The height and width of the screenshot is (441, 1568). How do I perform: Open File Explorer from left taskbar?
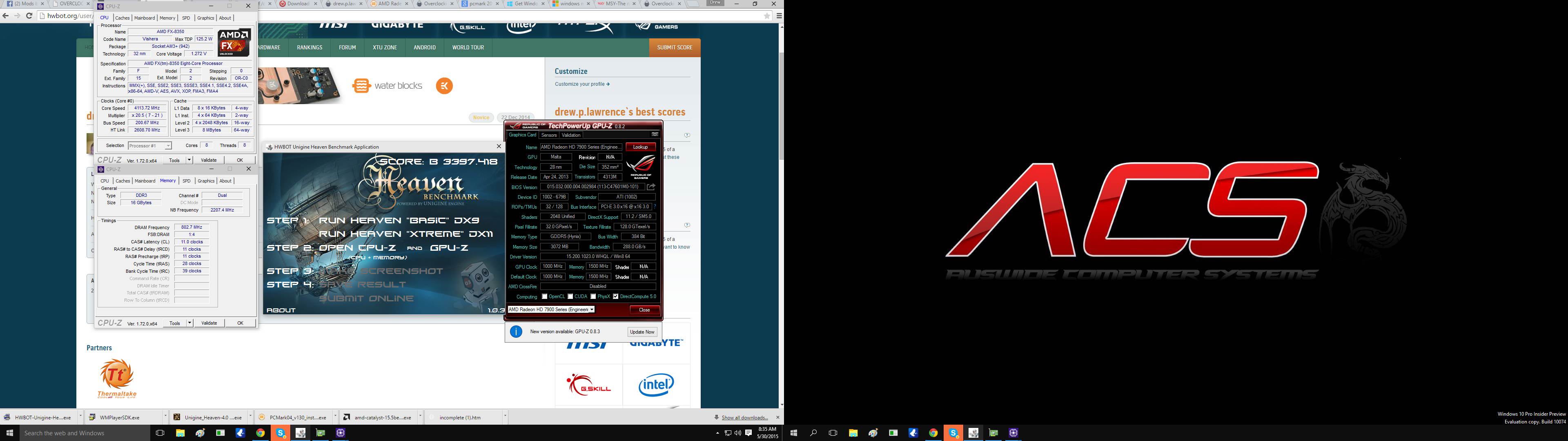click(180, 433)
